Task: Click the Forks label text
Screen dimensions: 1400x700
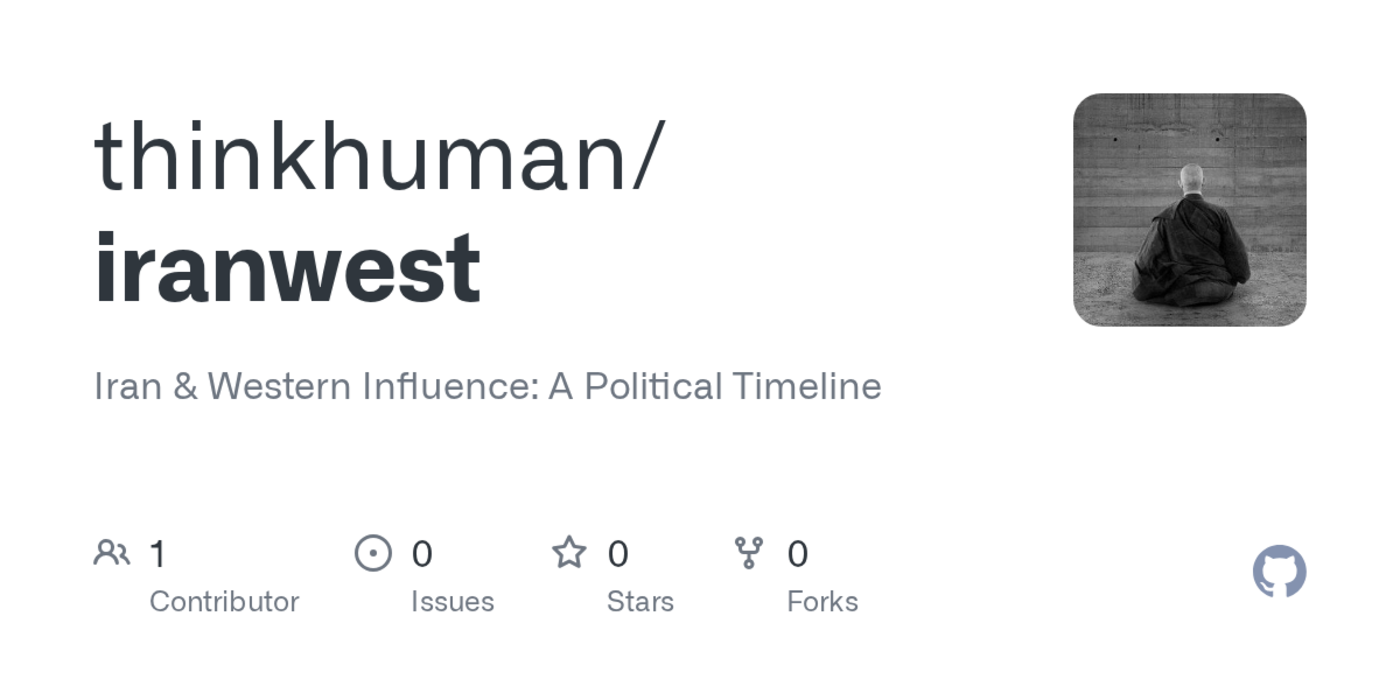Action: click(x=822, y=601)
